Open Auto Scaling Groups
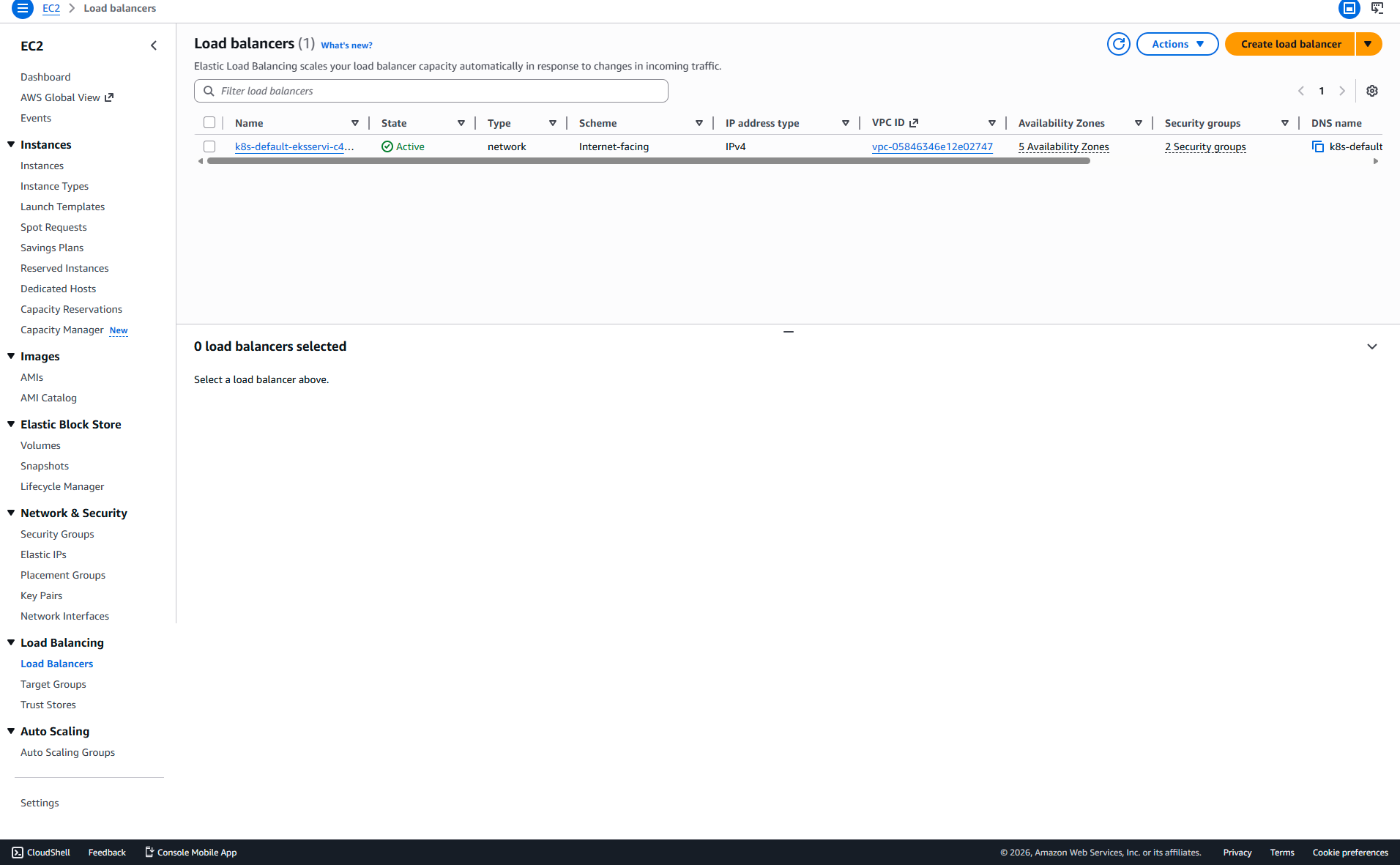Image resolution: width=1400 pixels, height=865 pixels. tap(67, 752)
